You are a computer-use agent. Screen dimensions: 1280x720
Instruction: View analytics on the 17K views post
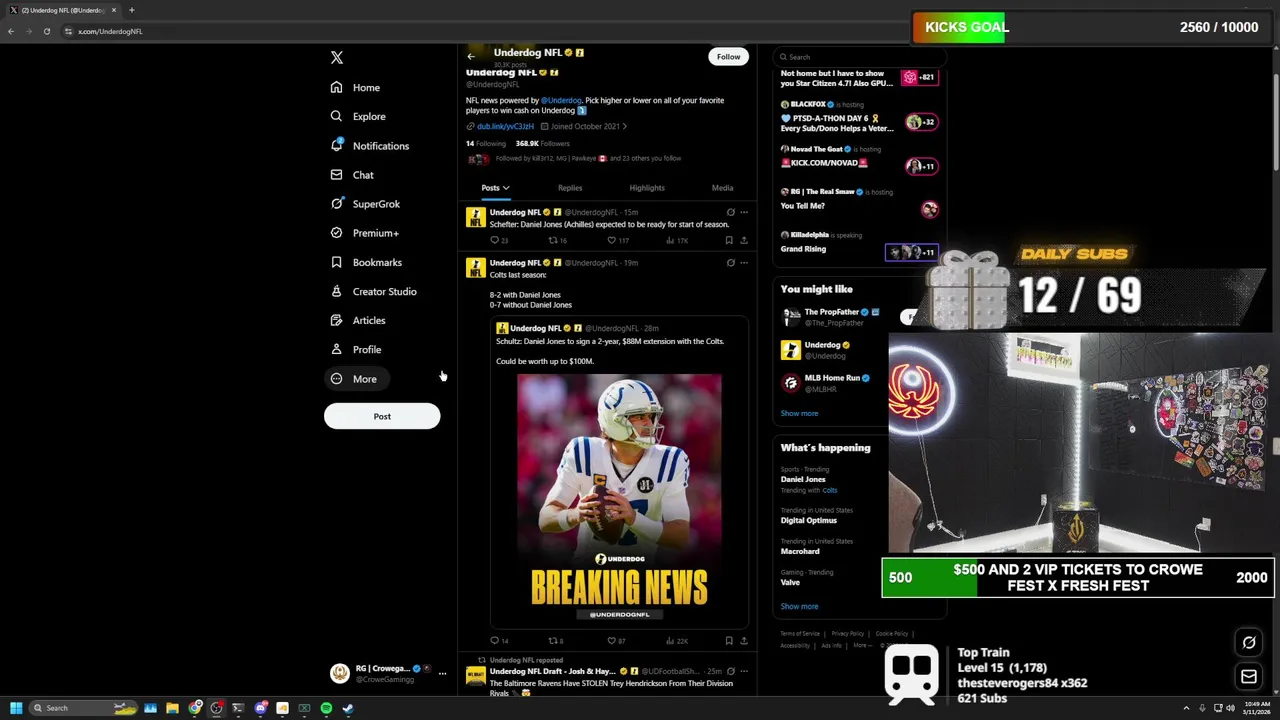(x=677, y=240)
